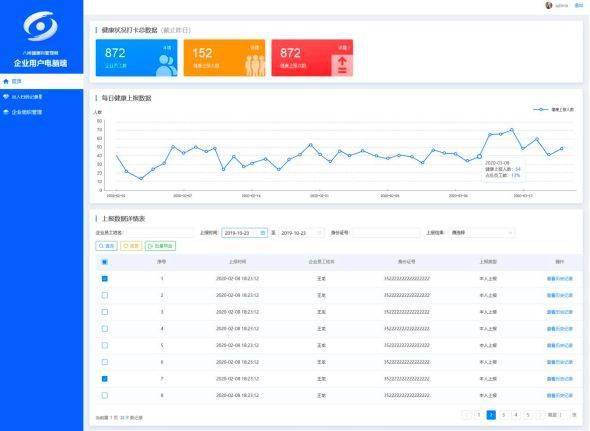Toggle the select-all checkbox in table header
Viewport: 590px width, 431px height.
coord(105,262)
